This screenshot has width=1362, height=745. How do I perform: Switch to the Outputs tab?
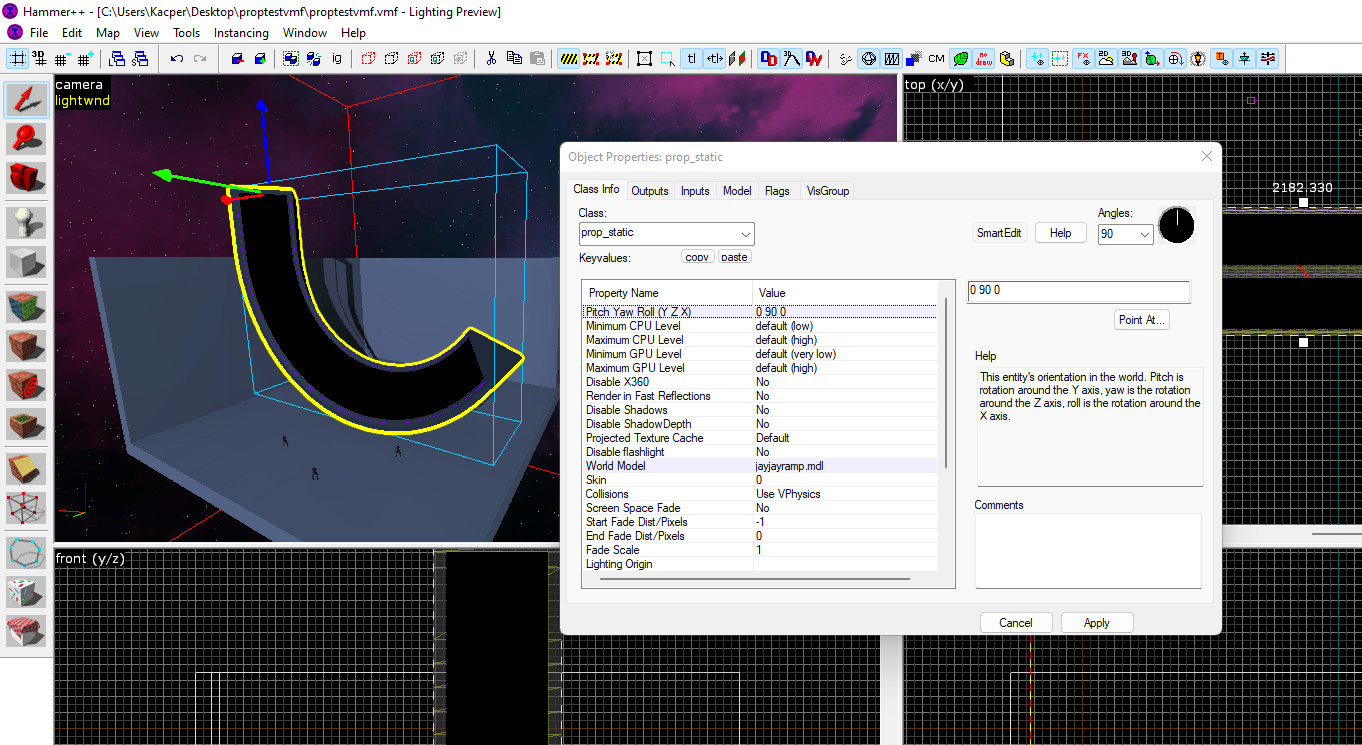pyautogui.click(x=650, y=191)
